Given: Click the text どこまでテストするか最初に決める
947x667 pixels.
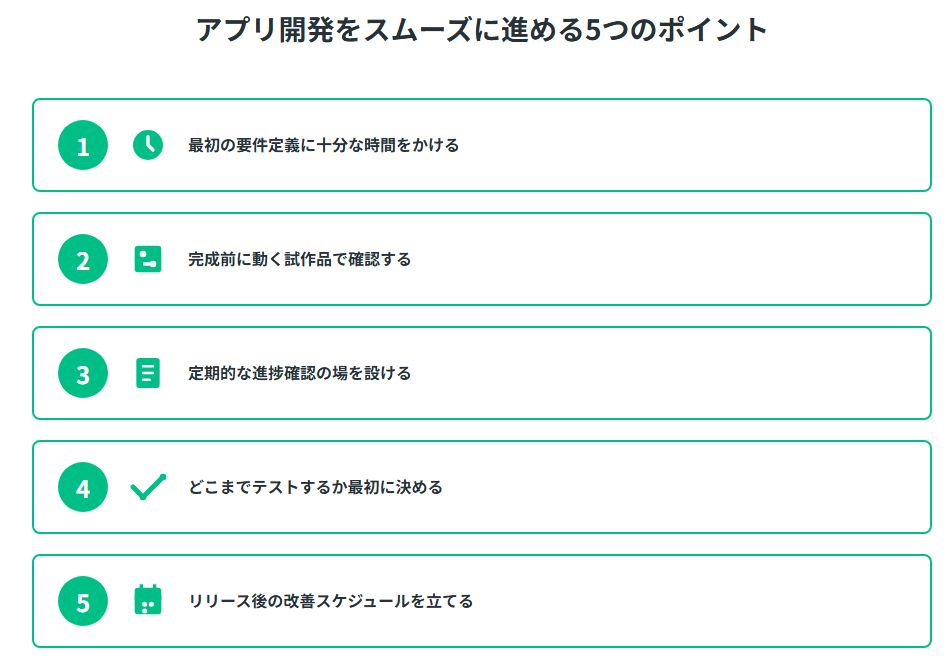Looking at the screenshot, I should (315, 487).
